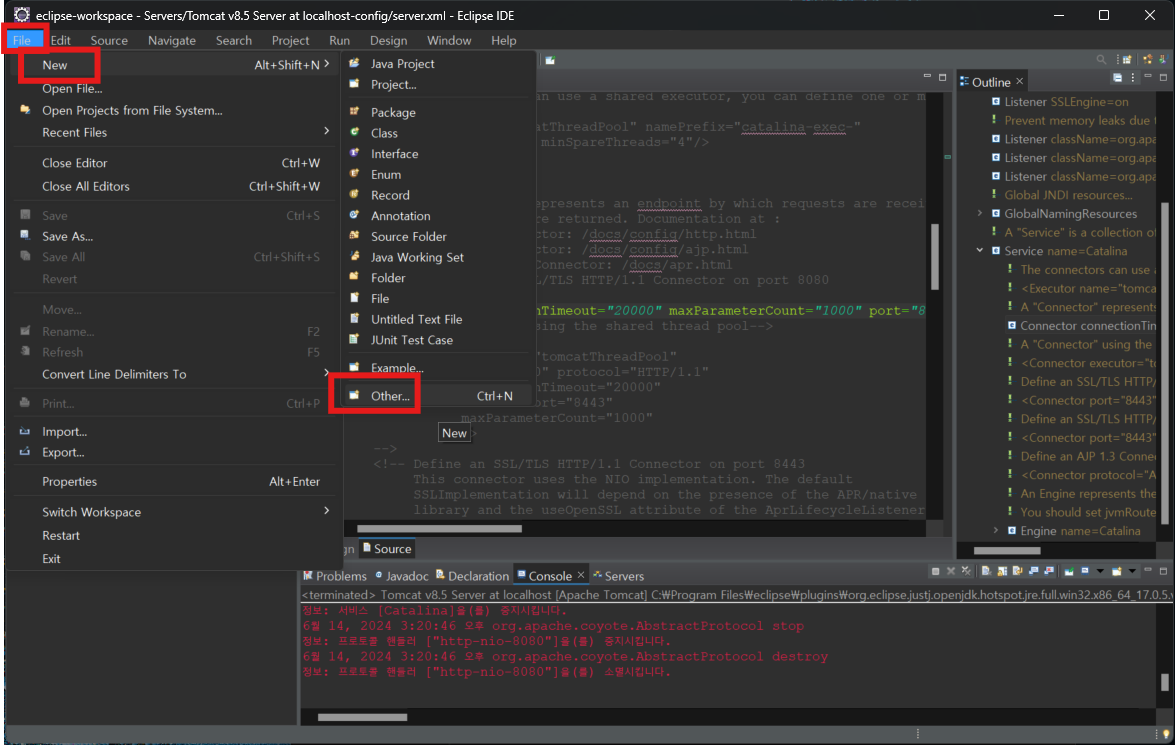Minimize the Outline panel
The width and height of the screenshot is (1175, 745).
(1148, 76)
